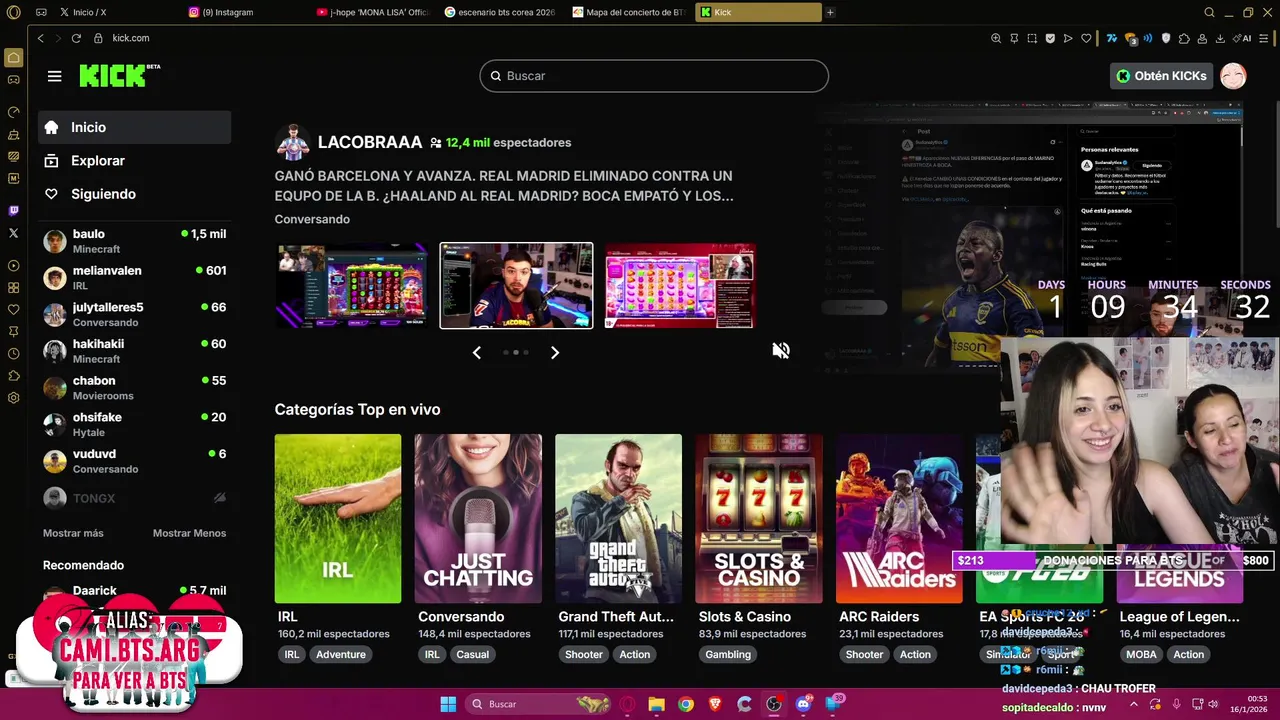Add page to bookmarks heart icon
1280x720 pixels.
pyautogui.click(x=1087, y=39)
